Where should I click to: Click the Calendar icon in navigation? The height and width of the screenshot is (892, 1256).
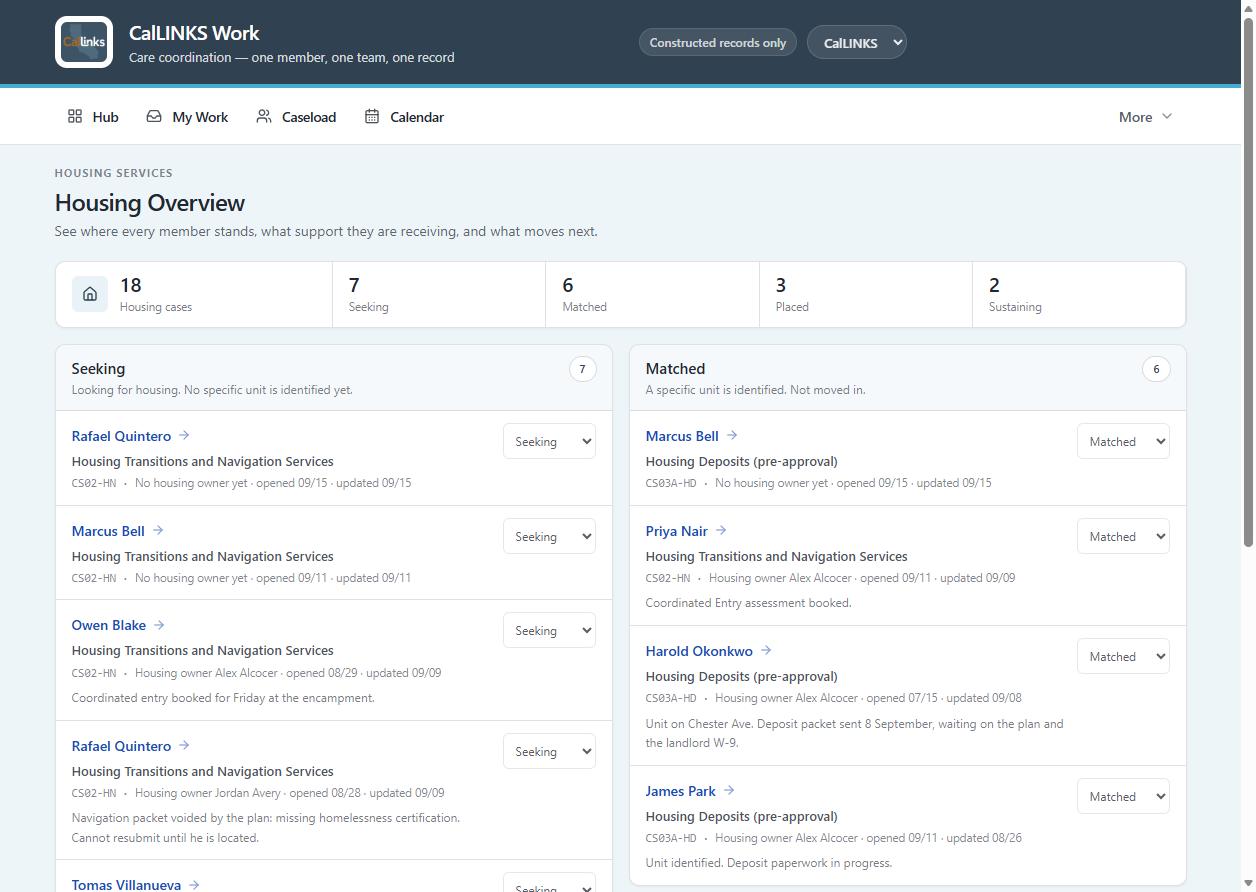click(x=372, y=117)
